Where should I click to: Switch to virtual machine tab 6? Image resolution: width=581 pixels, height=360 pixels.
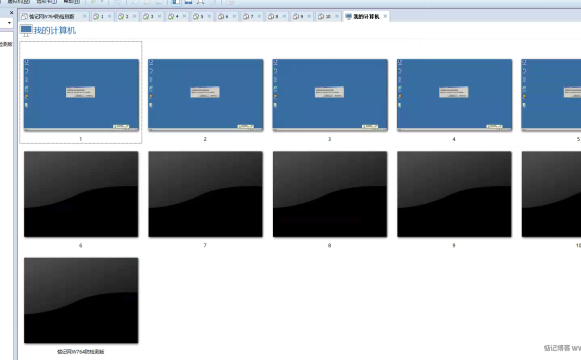click(223, 16)
